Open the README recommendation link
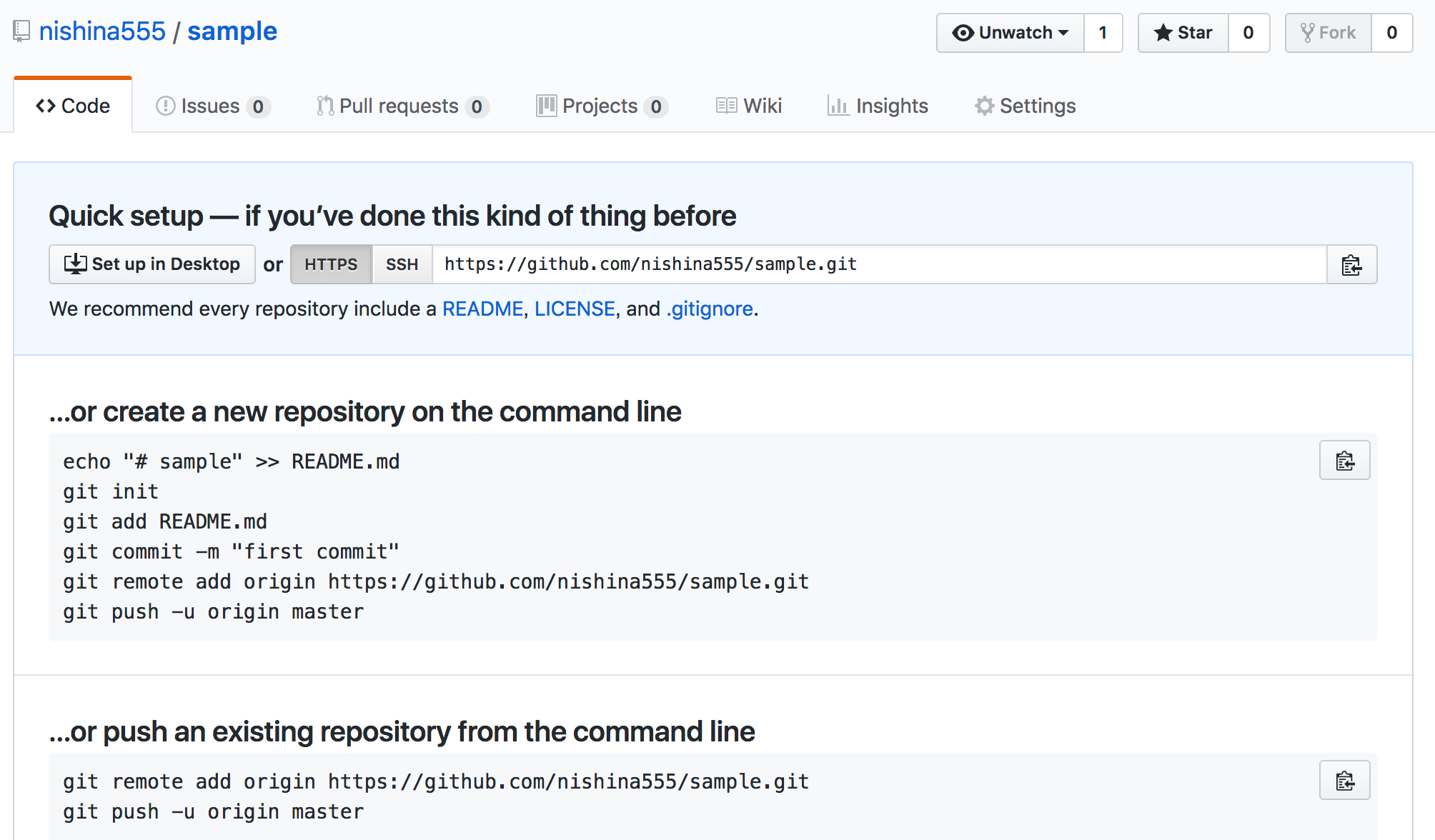Screen dimensions: 1435x840 tap(482, 309)
